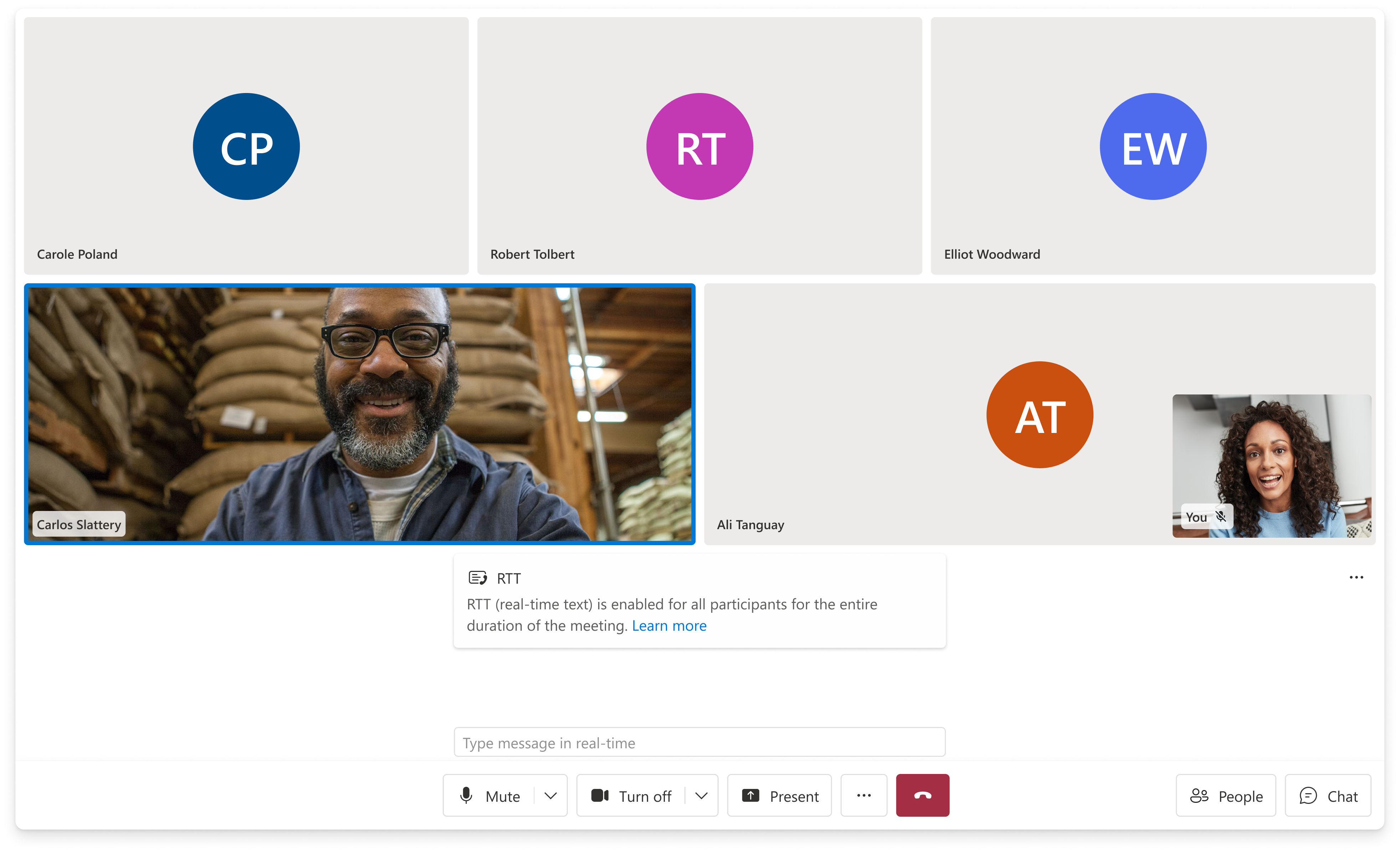Open the People panel
Image resolution: width=1400 pixels, height=852 pixels.
1226,796
